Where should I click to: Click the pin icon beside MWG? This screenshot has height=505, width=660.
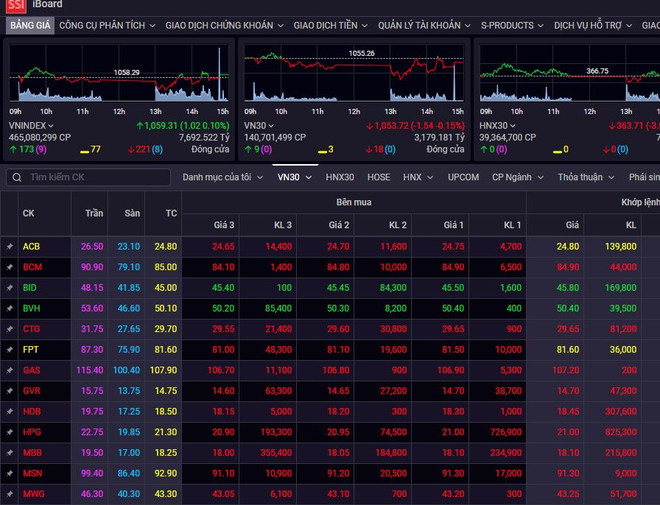tap(9, 494)
